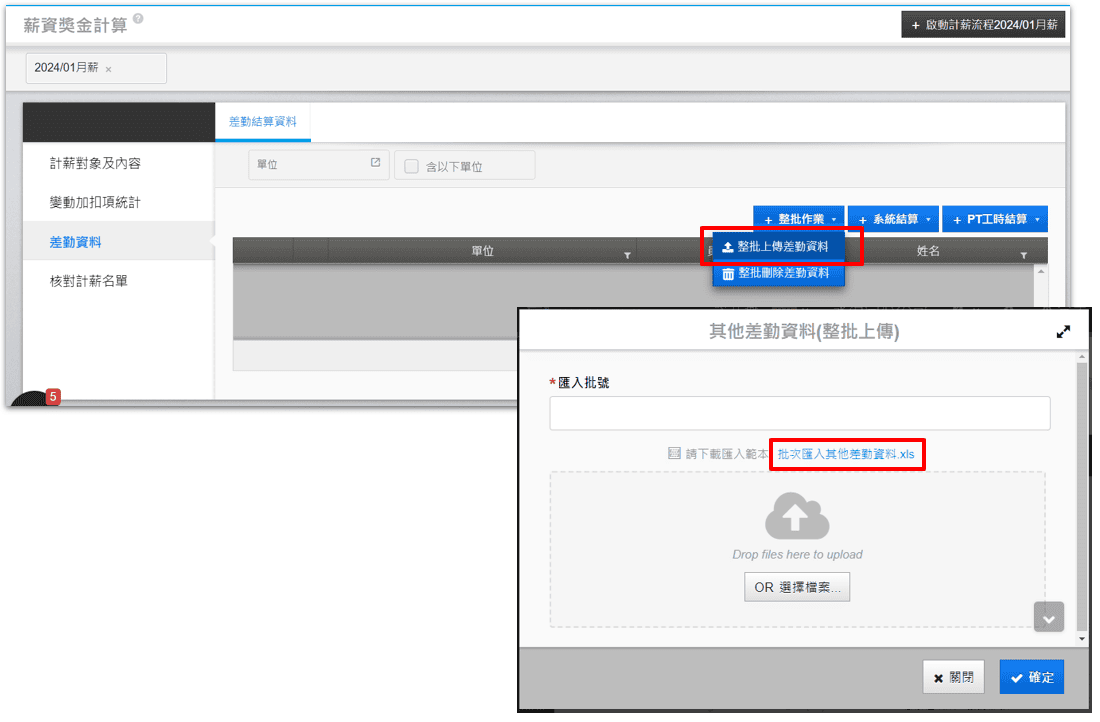Enable the 含以下單位 checkbox
The height and width of the screenshot is (722, 1100).
point(411,166)
